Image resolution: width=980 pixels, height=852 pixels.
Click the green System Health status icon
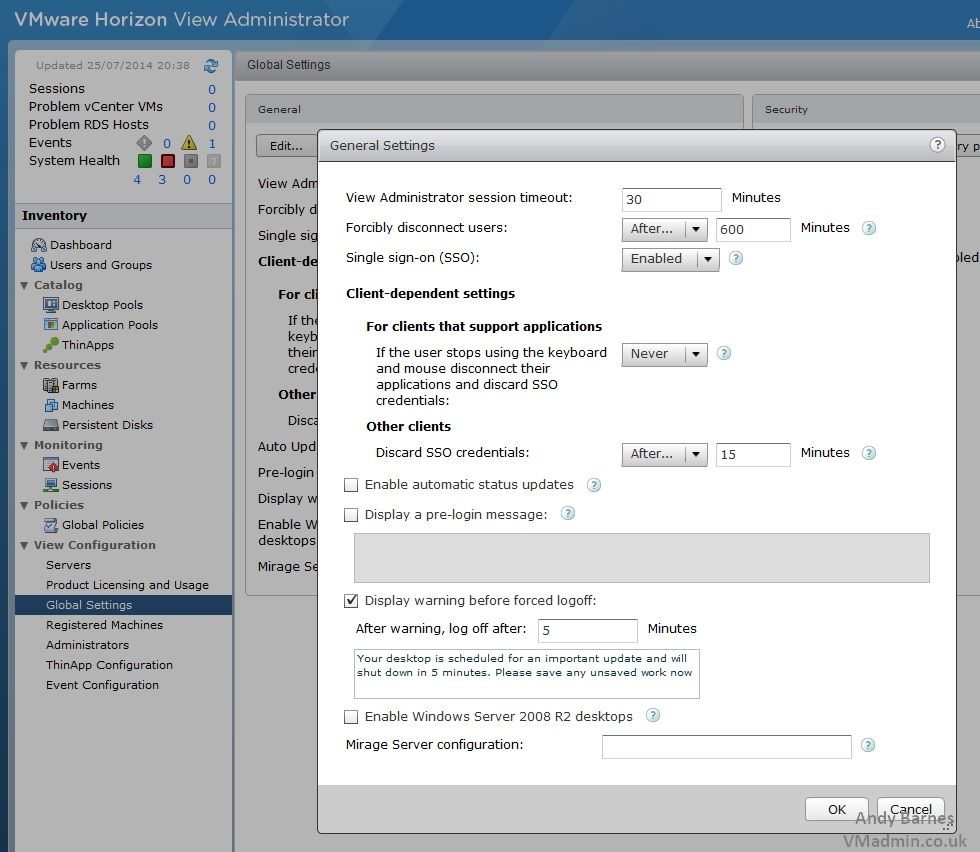[144, 161]
